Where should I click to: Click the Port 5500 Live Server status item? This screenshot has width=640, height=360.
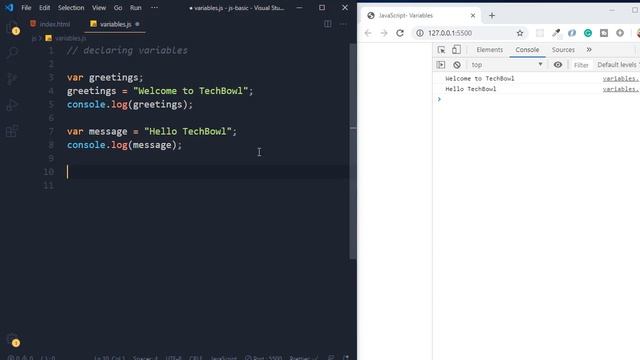pyautogui.click(x=263, y=358)
